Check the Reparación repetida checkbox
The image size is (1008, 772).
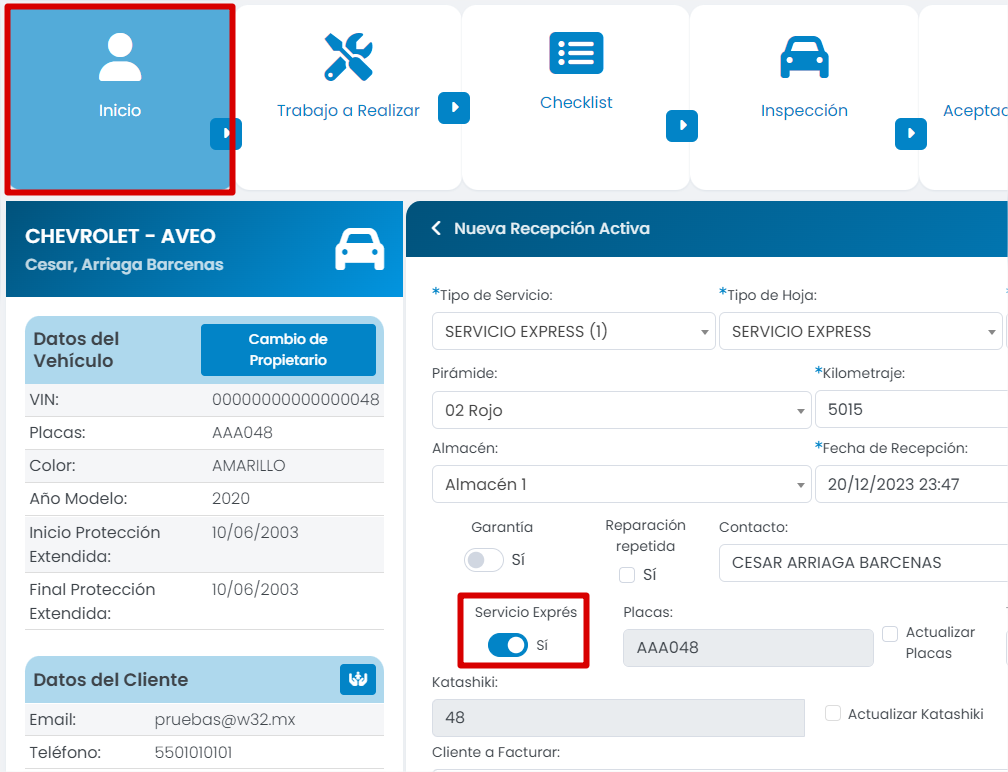pyautogui.click(x=627, y=575)
